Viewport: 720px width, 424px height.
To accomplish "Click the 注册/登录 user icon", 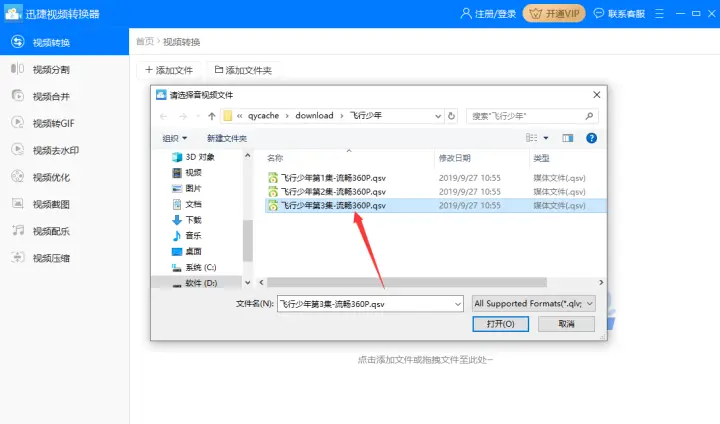I will tap(466, 13).
